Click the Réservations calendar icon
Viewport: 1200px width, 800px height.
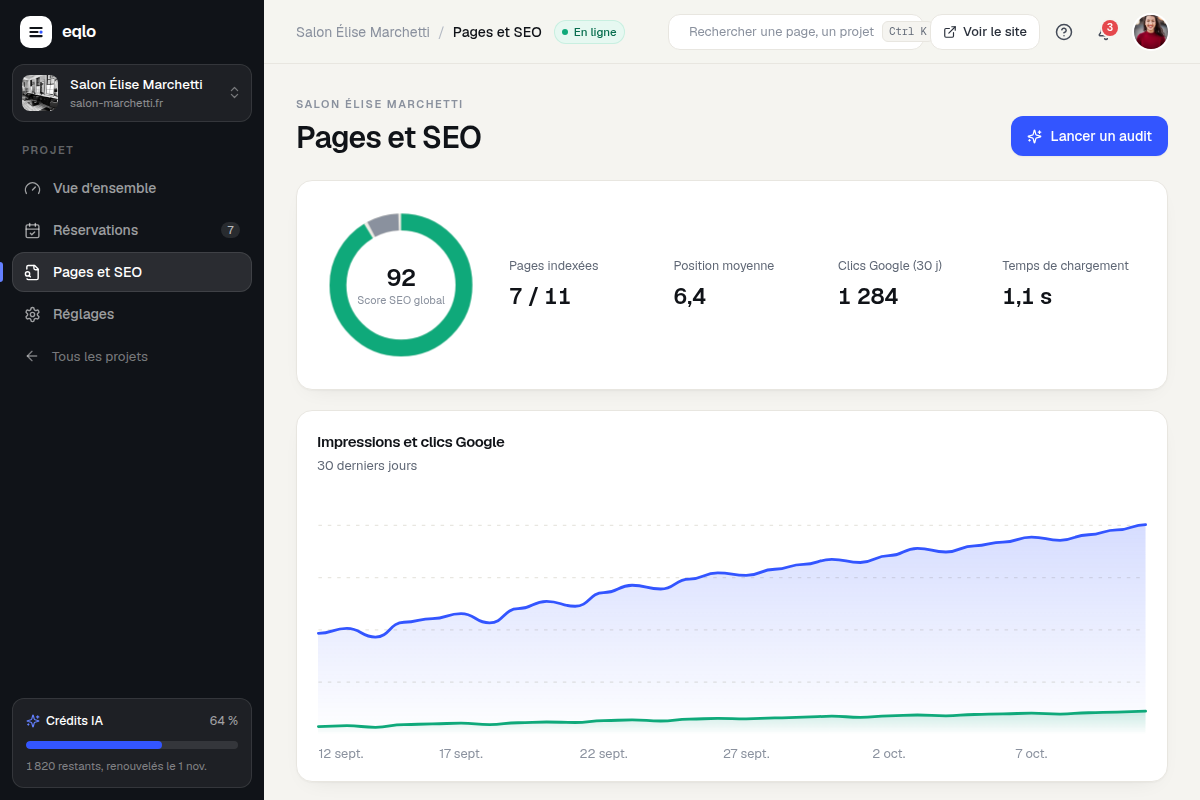tap(33, 230)
